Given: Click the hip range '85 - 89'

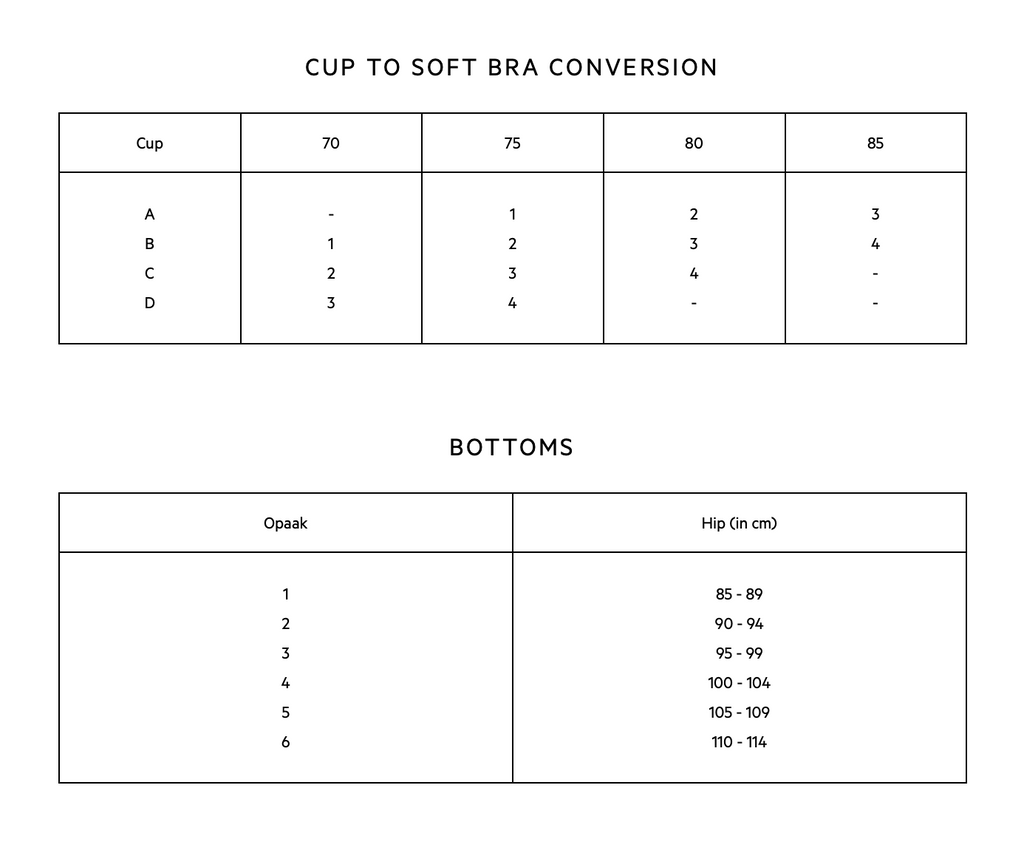Looking at the screenshot, I should point(739,594).
